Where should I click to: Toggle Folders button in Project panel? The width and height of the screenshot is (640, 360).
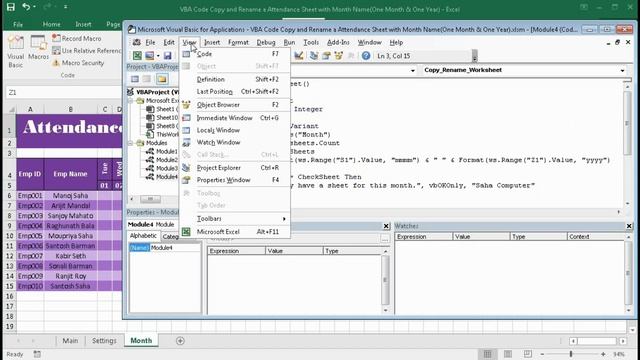point(162,79)
